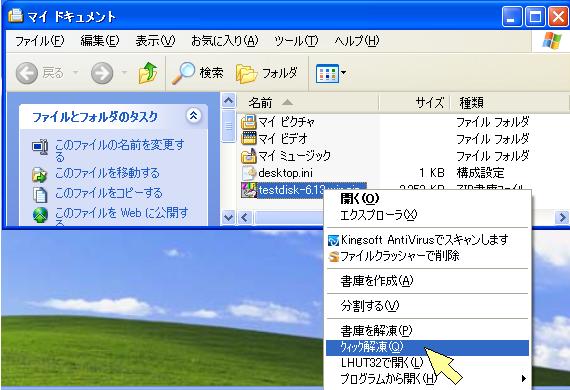Open the 表示(V) menu
The width and height of the screenshot is (570, 390).
coord(155,41)
